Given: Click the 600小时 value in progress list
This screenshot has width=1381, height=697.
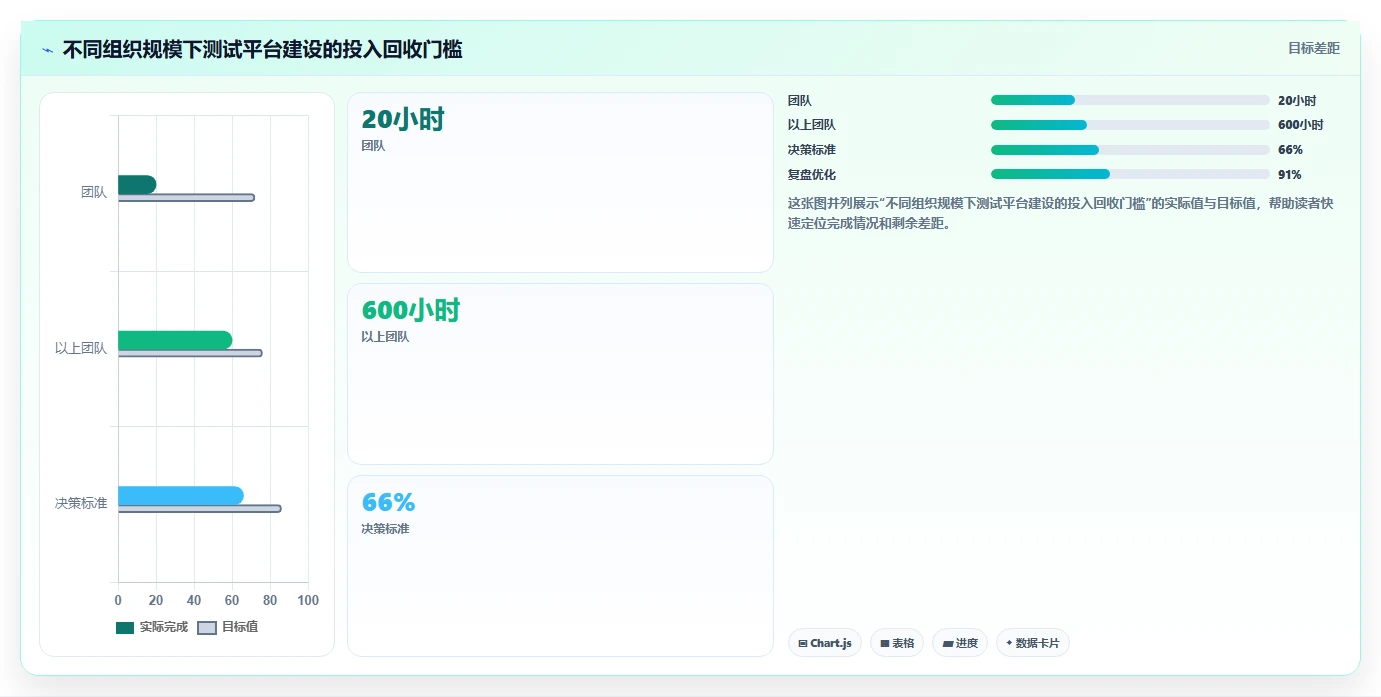Looking at the screenshot, I should (1300, 125).
